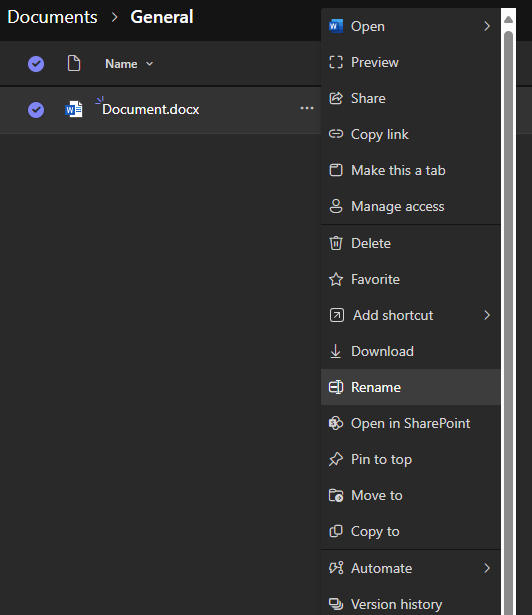This screenshot has width=532, height=615.
Task: Expand the Add shortcut submenu arrow
Action: tap(487, 315)
